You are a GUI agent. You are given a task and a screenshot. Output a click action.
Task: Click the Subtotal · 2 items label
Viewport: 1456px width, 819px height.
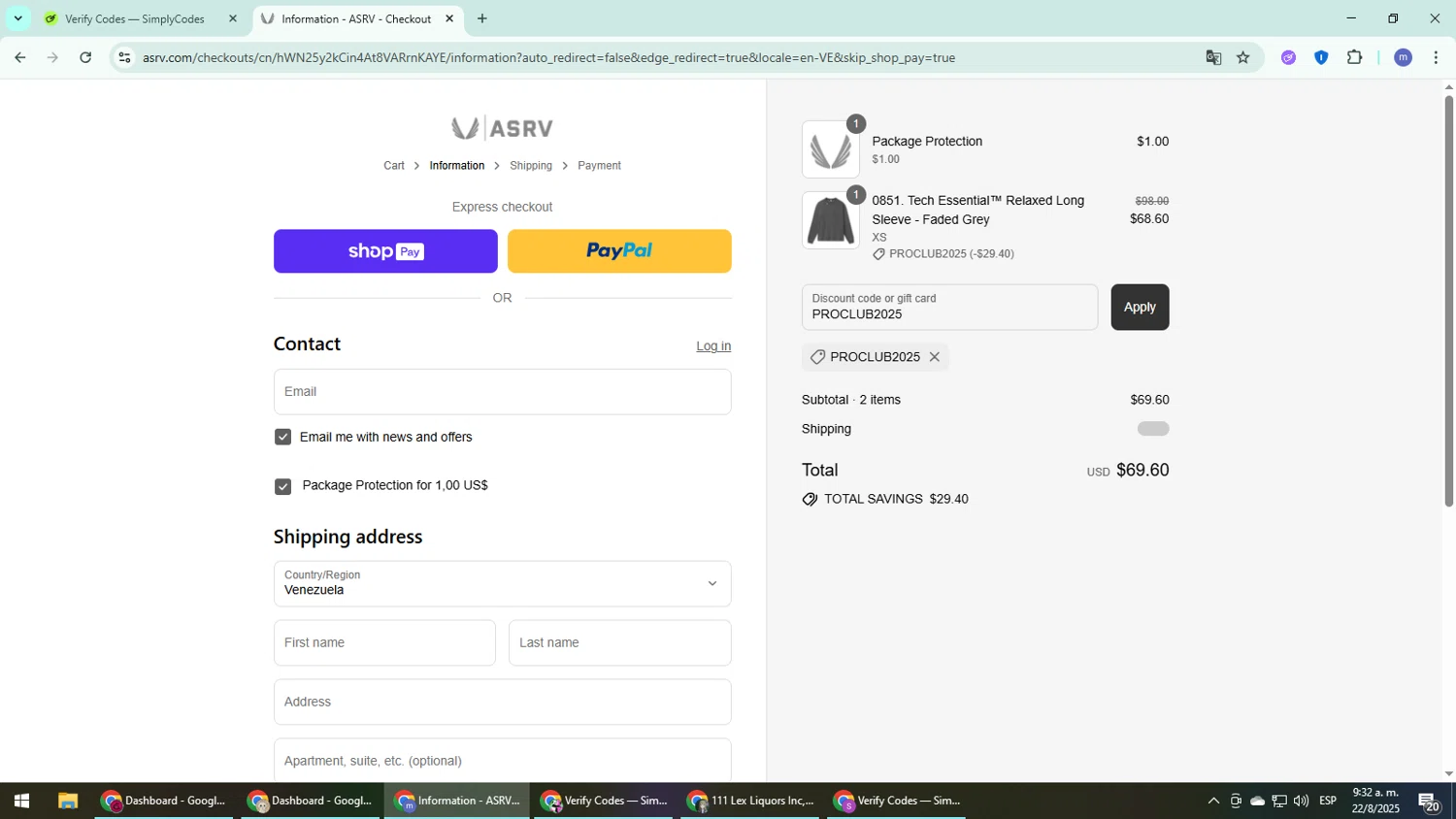[x=851, y=400]
